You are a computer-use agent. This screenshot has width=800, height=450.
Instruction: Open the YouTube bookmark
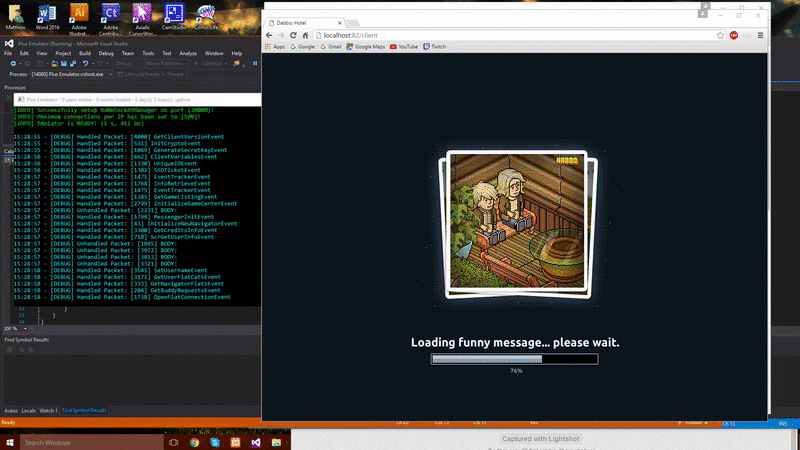(404, 47)
